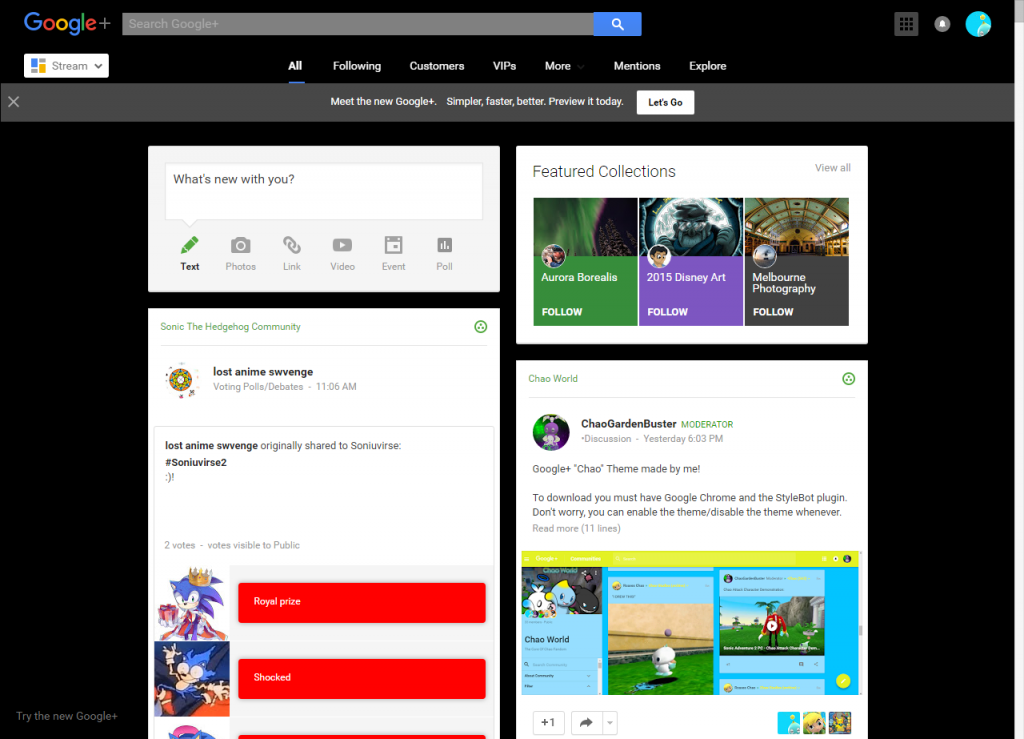Open the Stream navigation dropdown

point(67,66)
